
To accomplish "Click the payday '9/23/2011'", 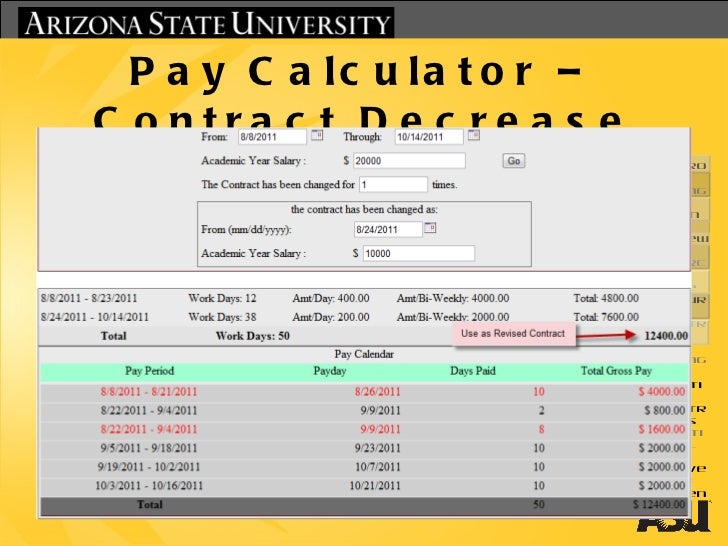I will [x=377, y=448].
